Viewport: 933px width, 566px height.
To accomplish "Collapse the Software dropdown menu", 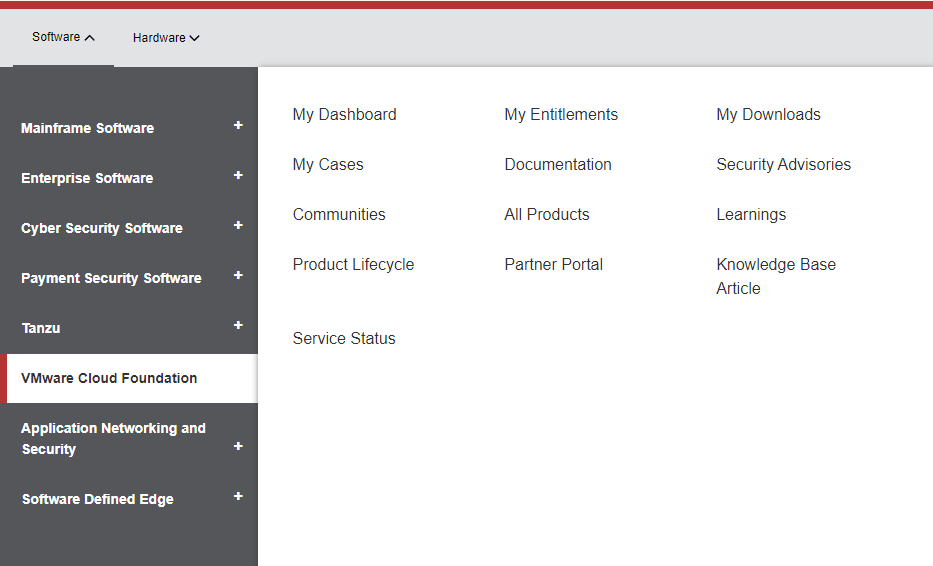I will [63, 38].
